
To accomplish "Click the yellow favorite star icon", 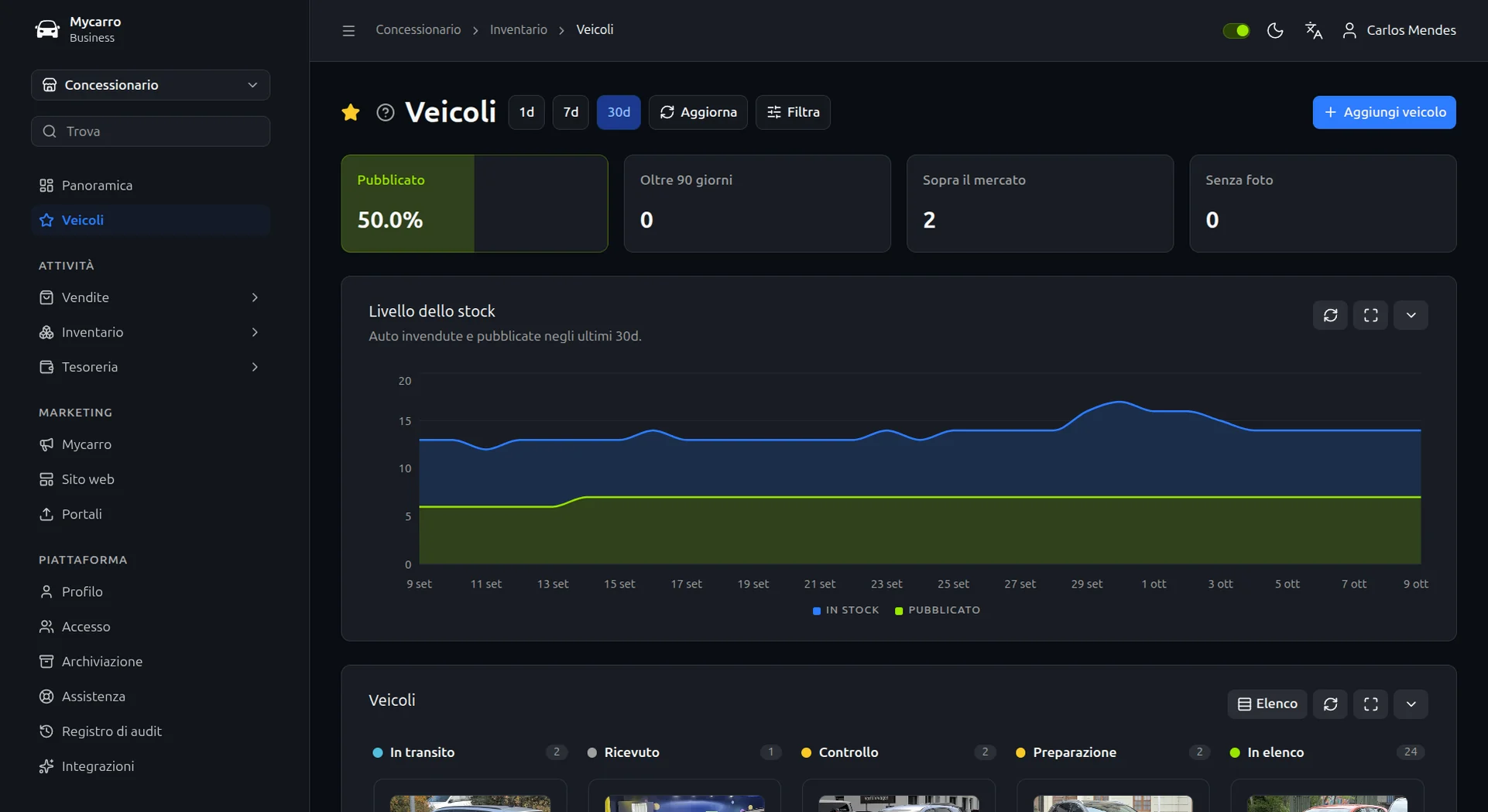I will 351,112.
